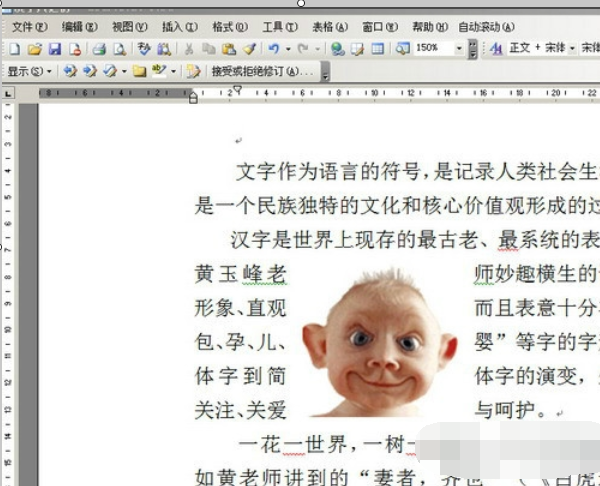Open the 自动滚动(A) menu
The image size is (600, 486).
pos(486,27)
